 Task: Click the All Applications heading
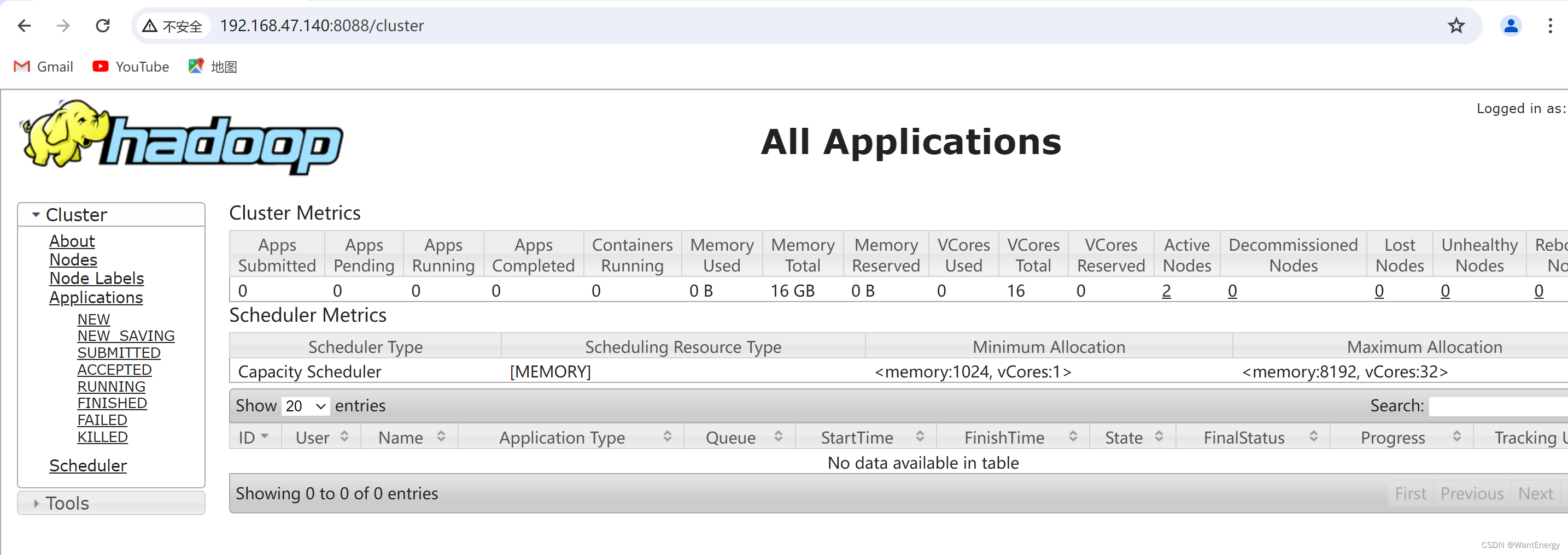coord(911,141)
